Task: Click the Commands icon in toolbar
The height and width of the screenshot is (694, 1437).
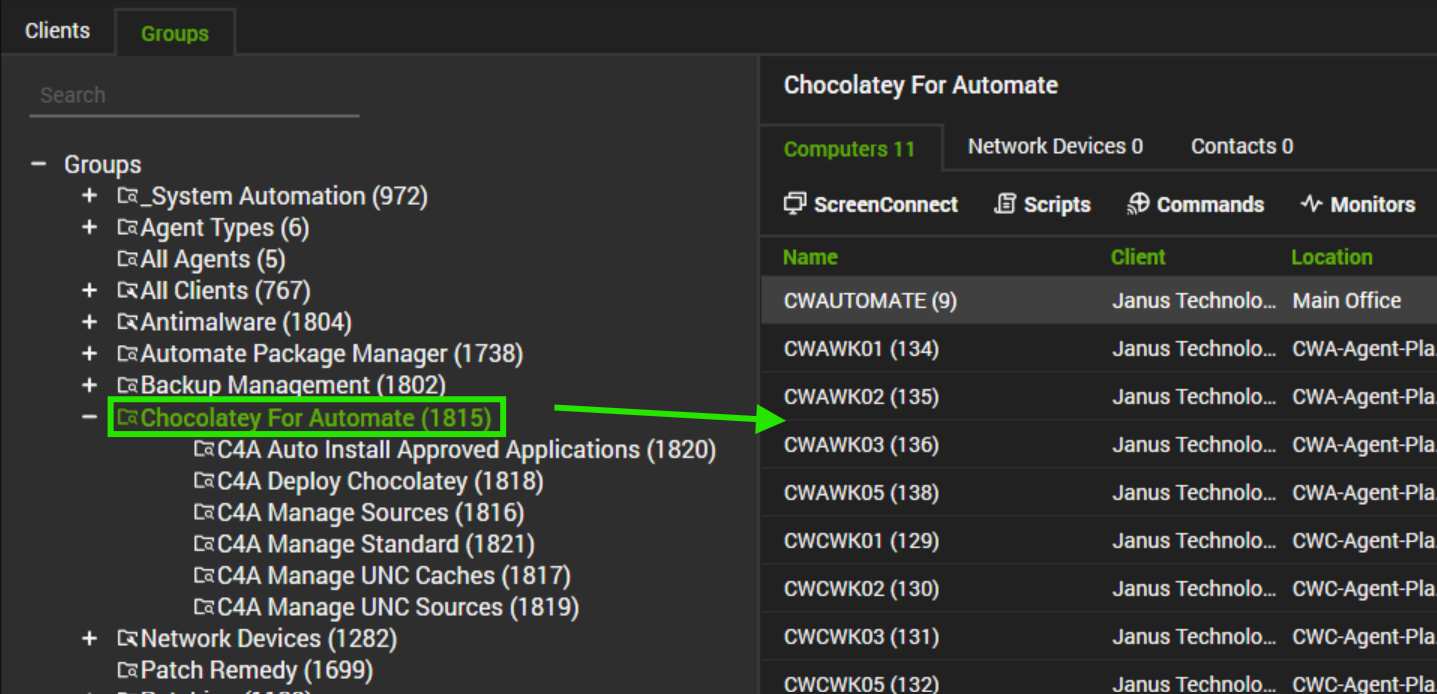Action: [1138, 204]
